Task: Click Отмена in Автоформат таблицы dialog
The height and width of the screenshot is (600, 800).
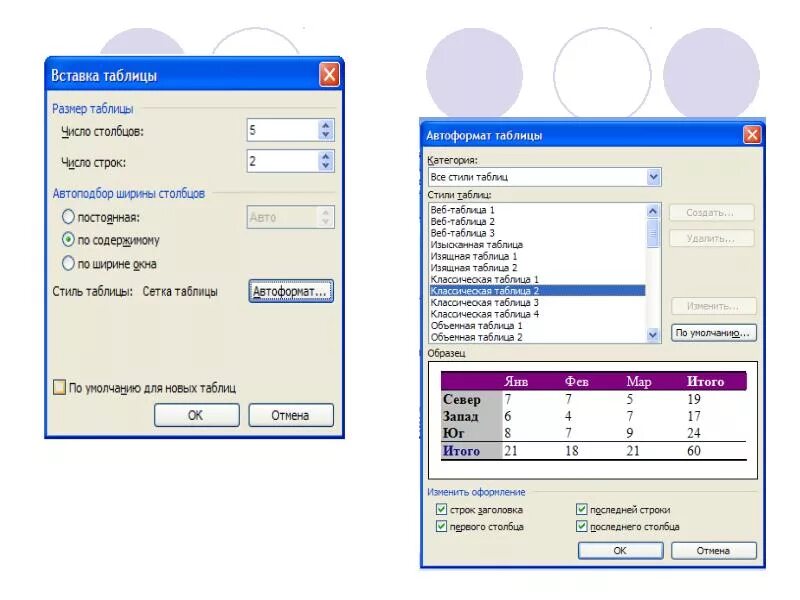Action: (714, 551)
